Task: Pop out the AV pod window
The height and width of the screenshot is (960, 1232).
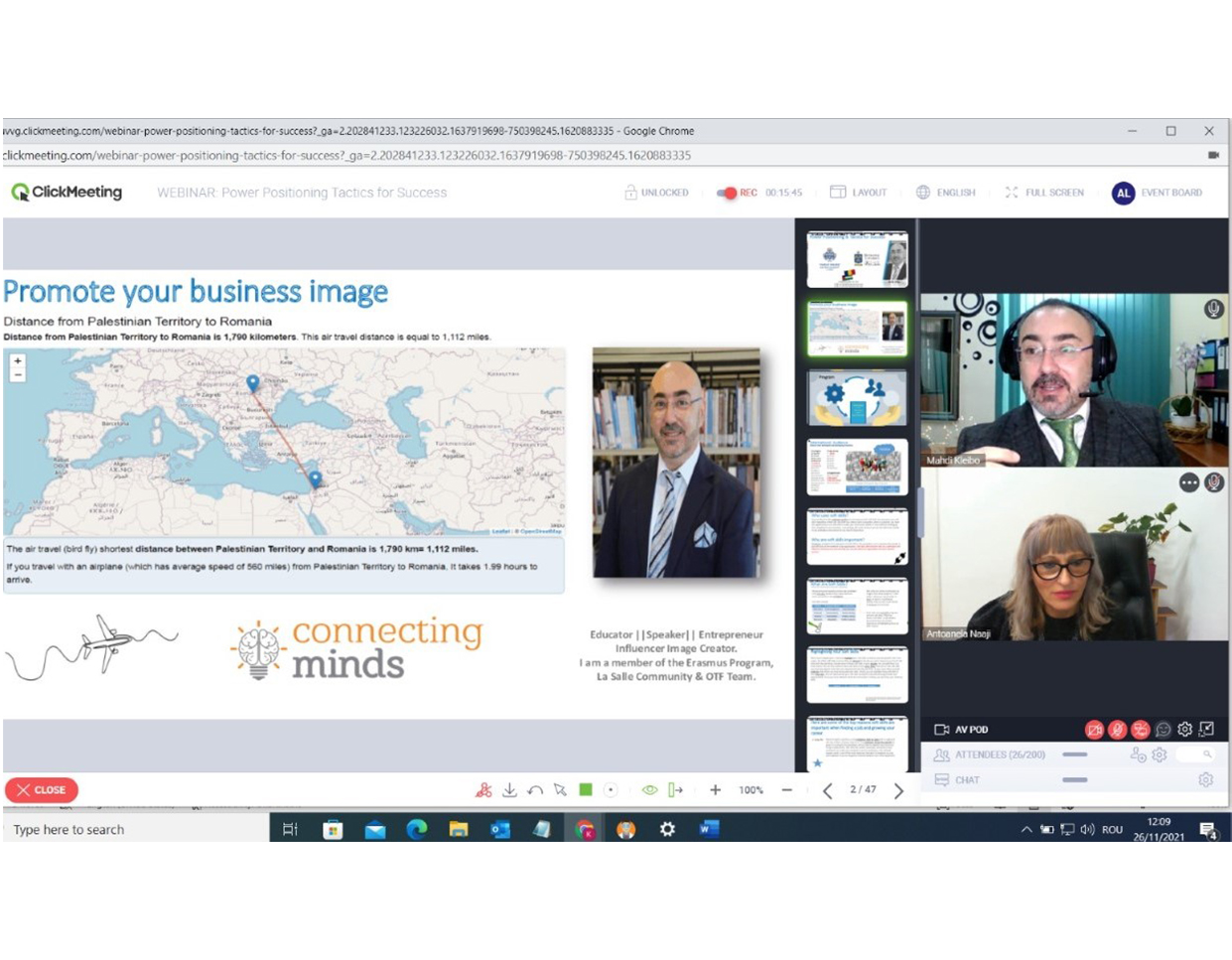Action: [1206, 730]
